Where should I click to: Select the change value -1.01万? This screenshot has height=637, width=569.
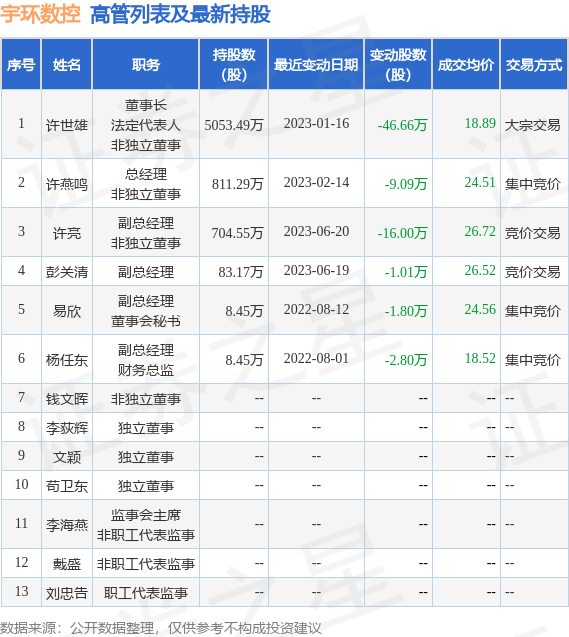406,272
